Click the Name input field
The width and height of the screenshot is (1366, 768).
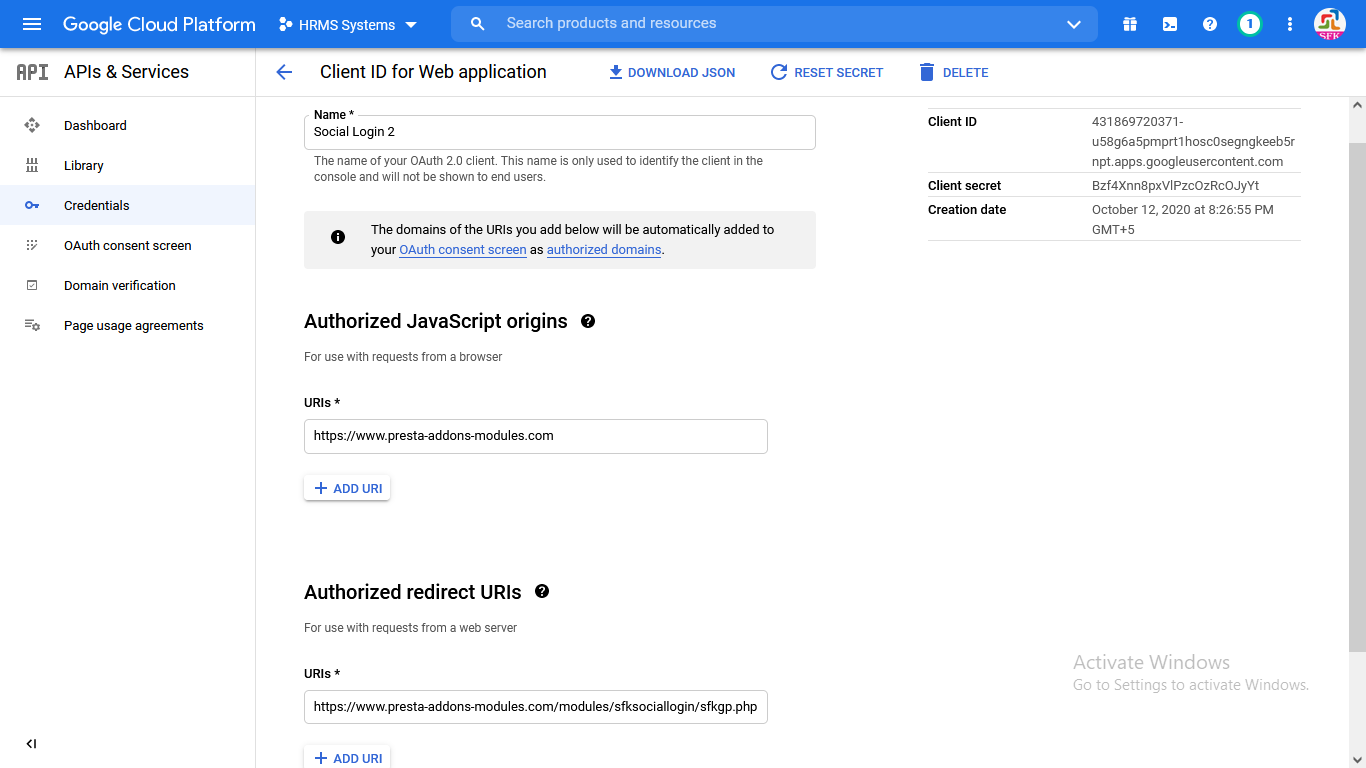tap(560, 132)
